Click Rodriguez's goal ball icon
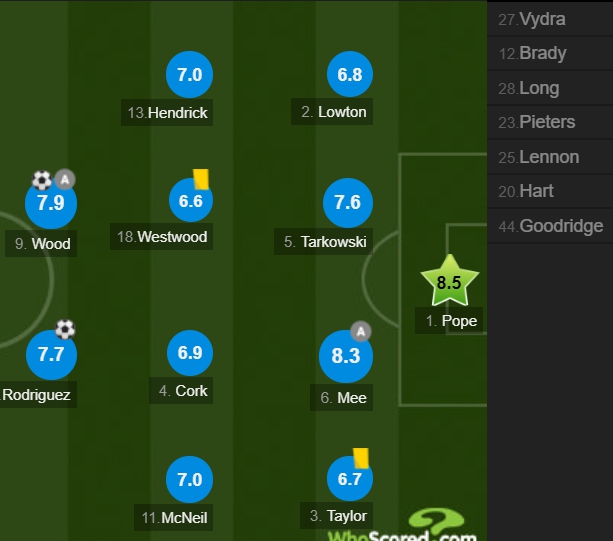This screenshot has width=613, height=541. coord(65,329)
